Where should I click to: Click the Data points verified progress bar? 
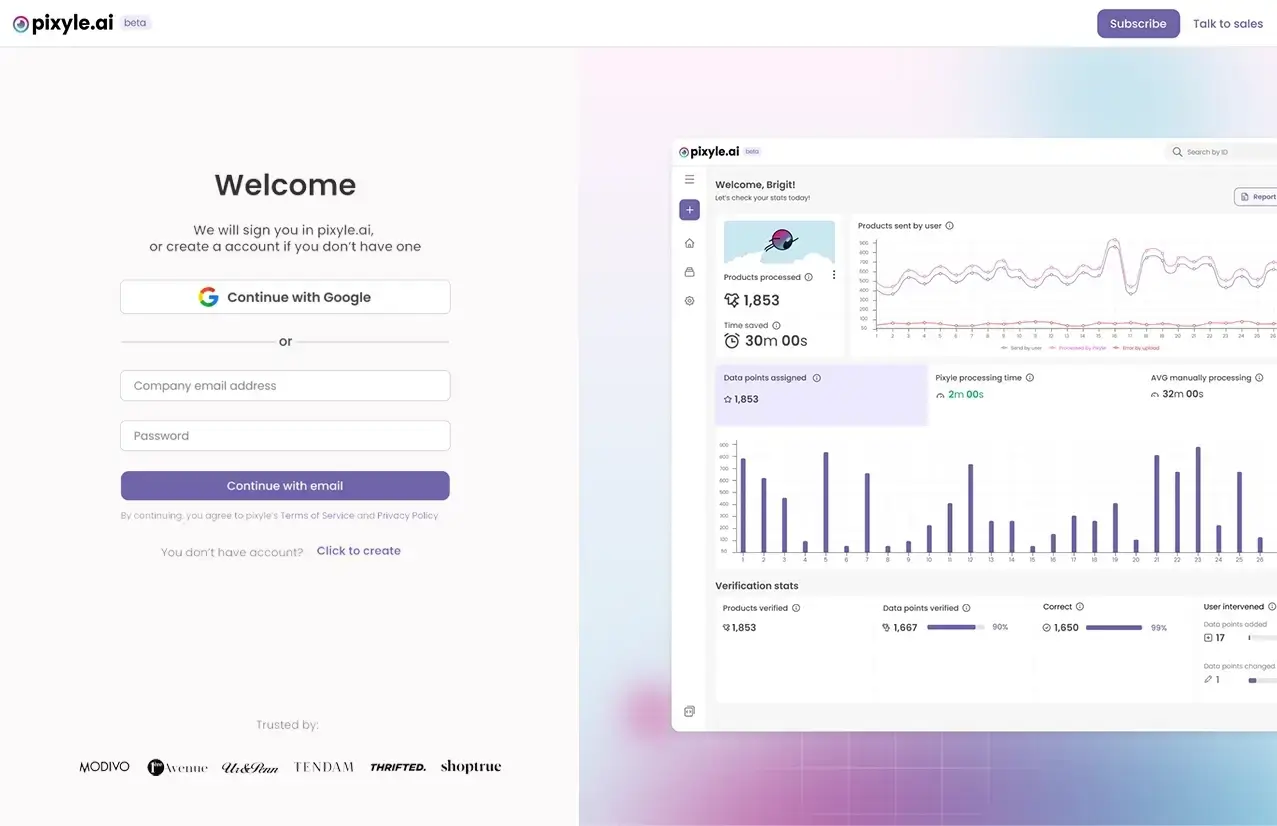[955, 627]
